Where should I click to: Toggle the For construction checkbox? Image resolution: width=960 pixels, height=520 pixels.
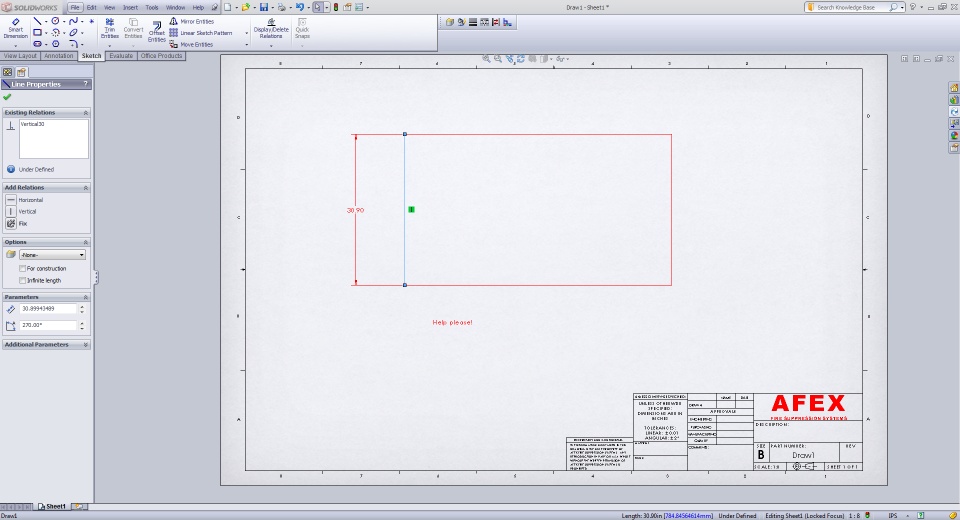(x=23, y=269)
